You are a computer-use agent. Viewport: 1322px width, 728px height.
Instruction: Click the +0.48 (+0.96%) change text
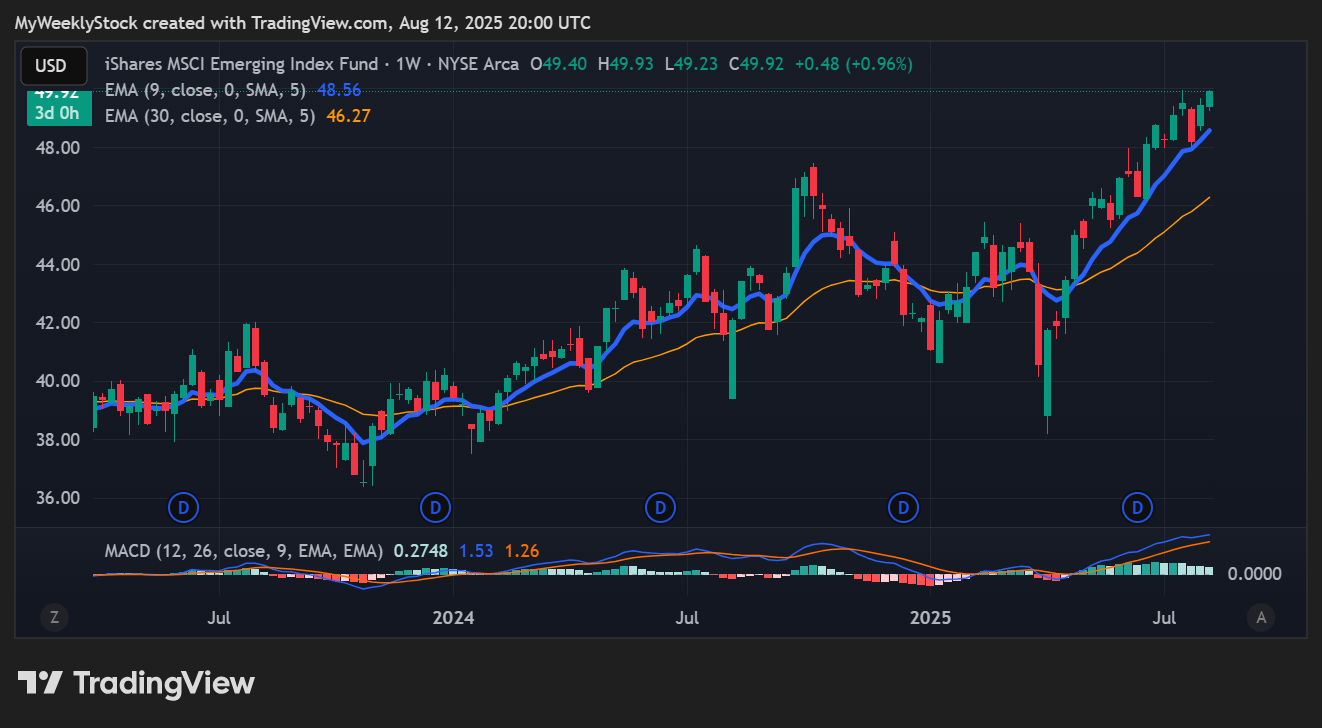coord(853,64)
